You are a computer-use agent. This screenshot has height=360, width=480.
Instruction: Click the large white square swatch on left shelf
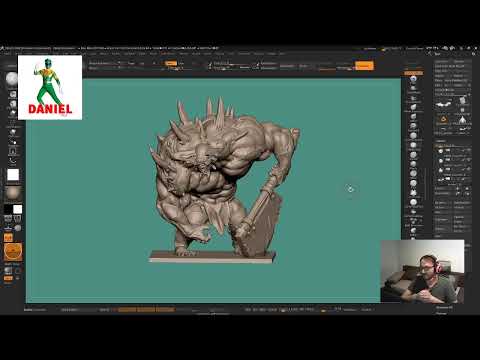[13, 175]
